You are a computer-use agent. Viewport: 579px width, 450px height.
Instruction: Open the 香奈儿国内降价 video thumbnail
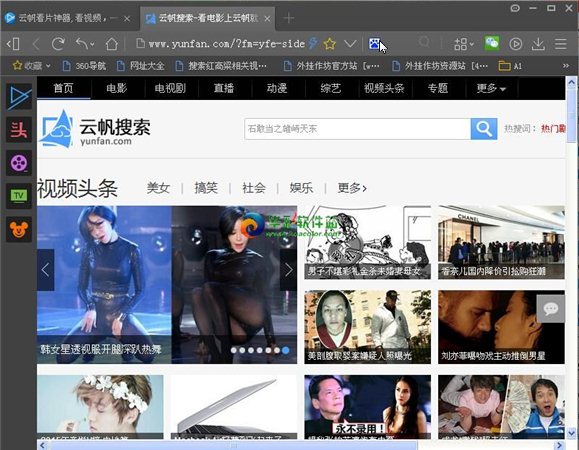point(501,243)
